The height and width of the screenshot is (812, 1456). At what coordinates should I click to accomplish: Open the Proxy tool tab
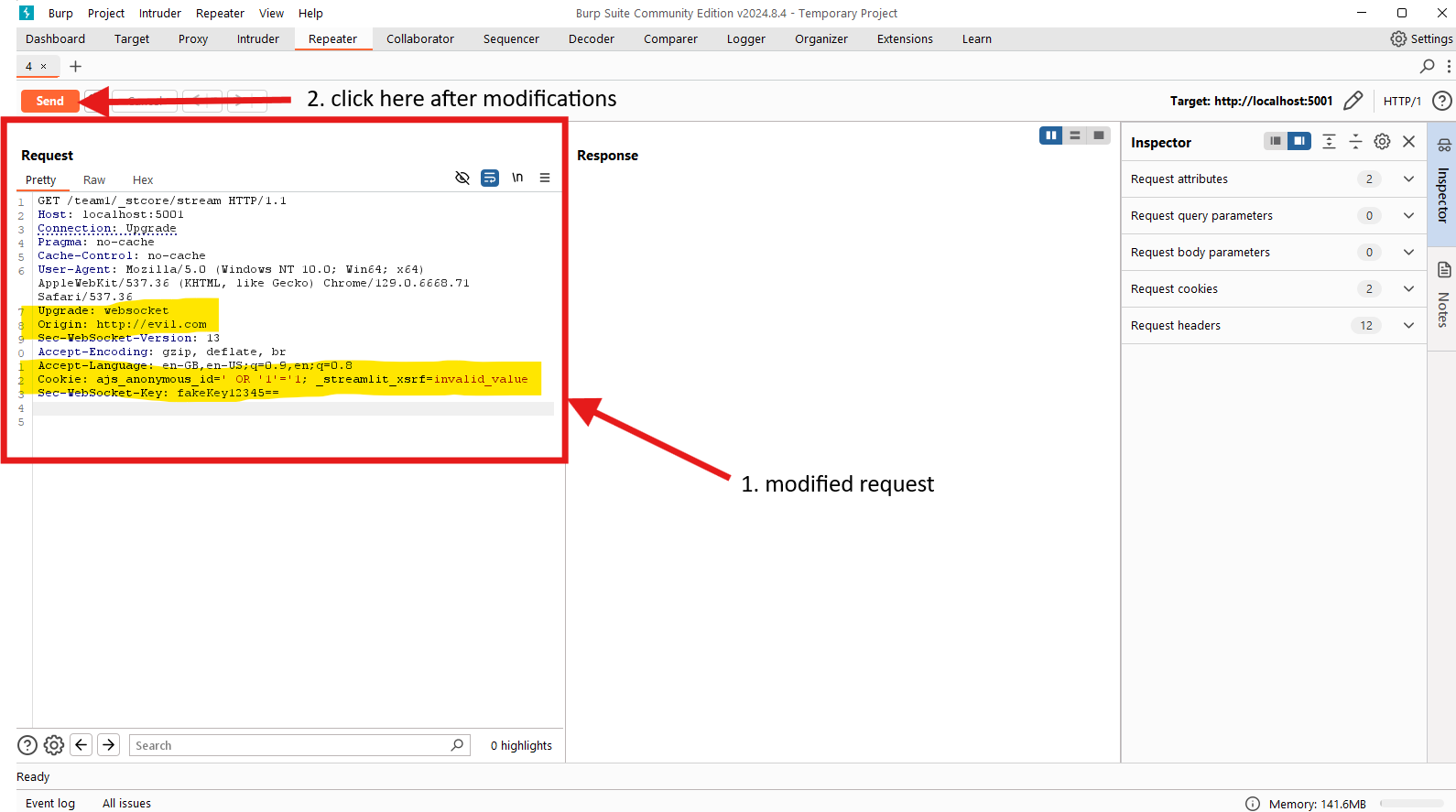coord(193,38)
